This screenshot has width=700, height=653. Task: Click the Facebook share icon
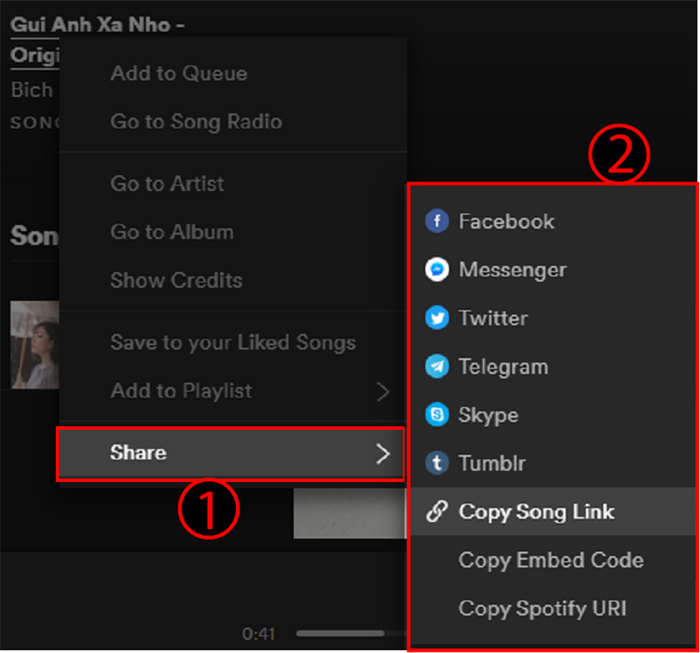pyautogui.click(x=437, y=221)
